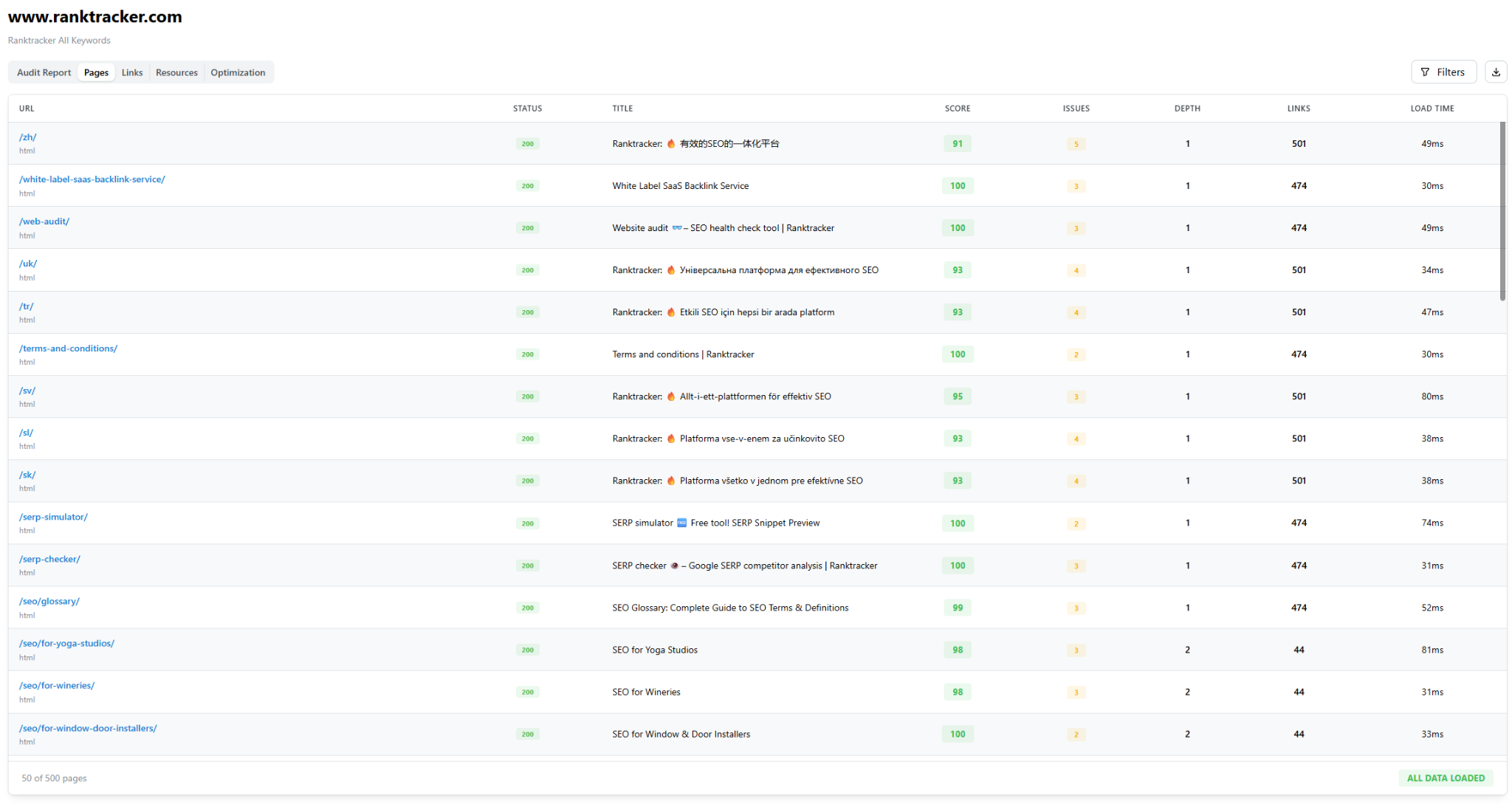Screen dimensions: 1512x804
Task: Click the ISSUES column header
Action: click(x=1076, y=109)
